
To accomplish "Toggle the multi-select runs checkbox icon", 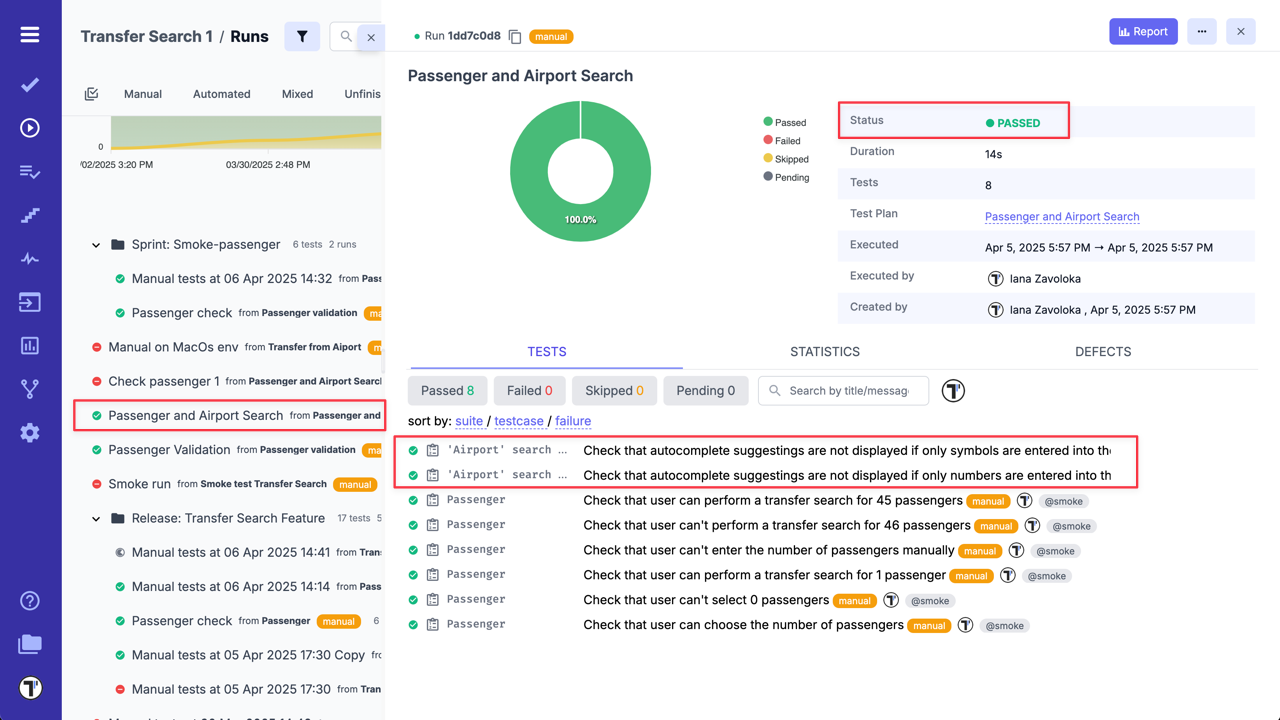I will (x=91, y=94).
